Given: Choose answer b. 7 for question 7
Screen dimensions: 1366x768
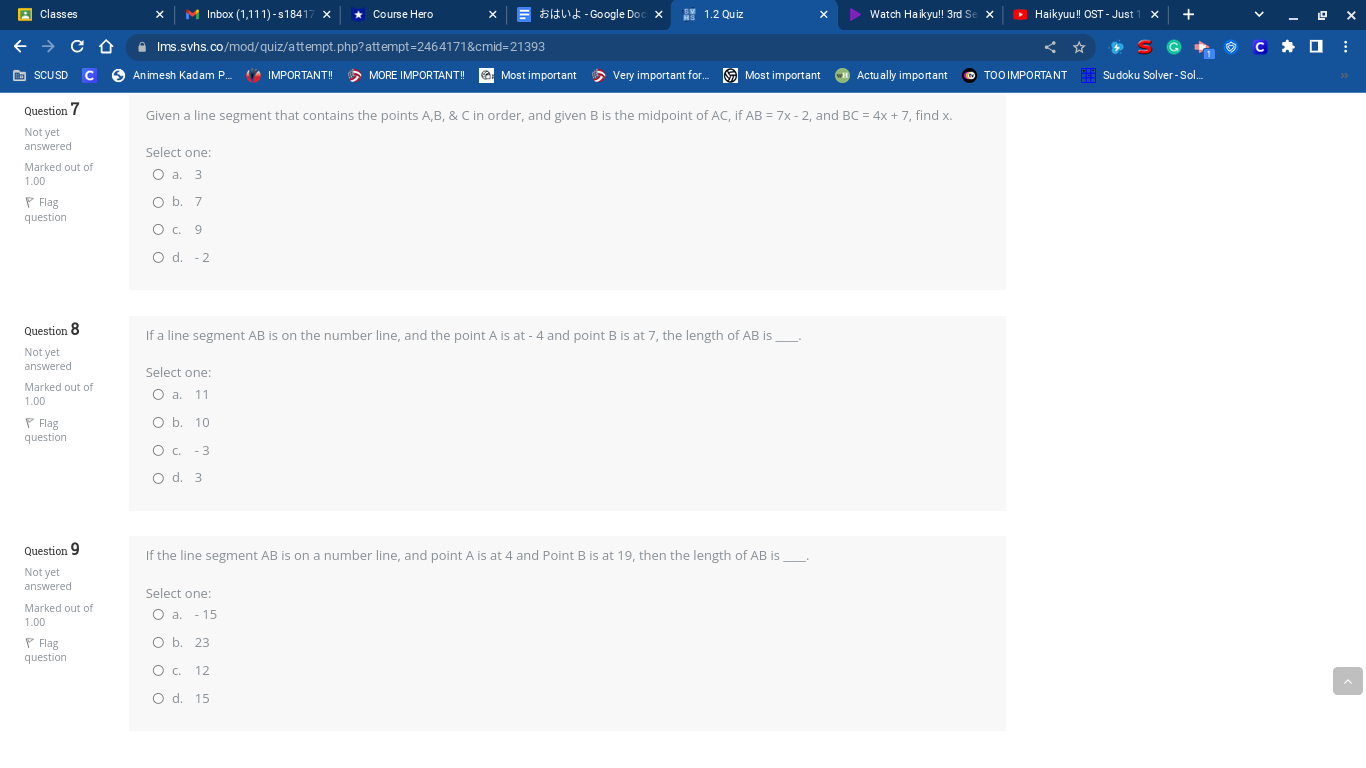Looking at the screenshot, I should point(158,202).
